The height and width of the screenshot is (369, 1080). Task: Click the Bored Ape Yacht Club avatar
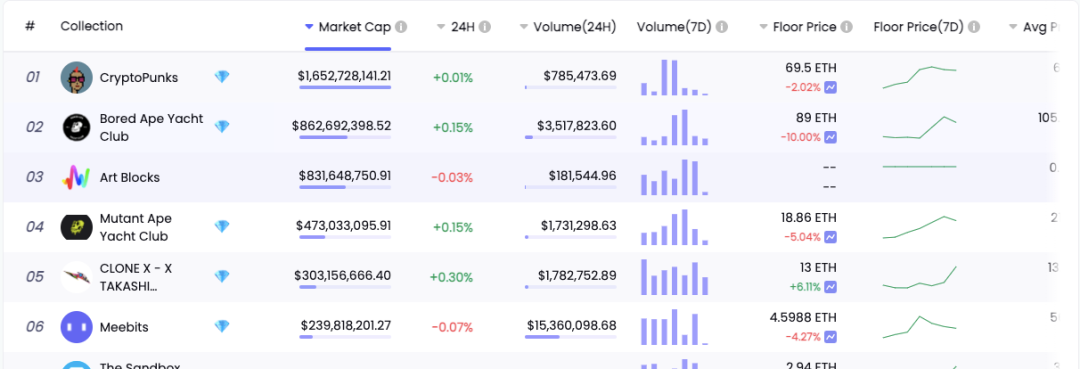point(76,127)
